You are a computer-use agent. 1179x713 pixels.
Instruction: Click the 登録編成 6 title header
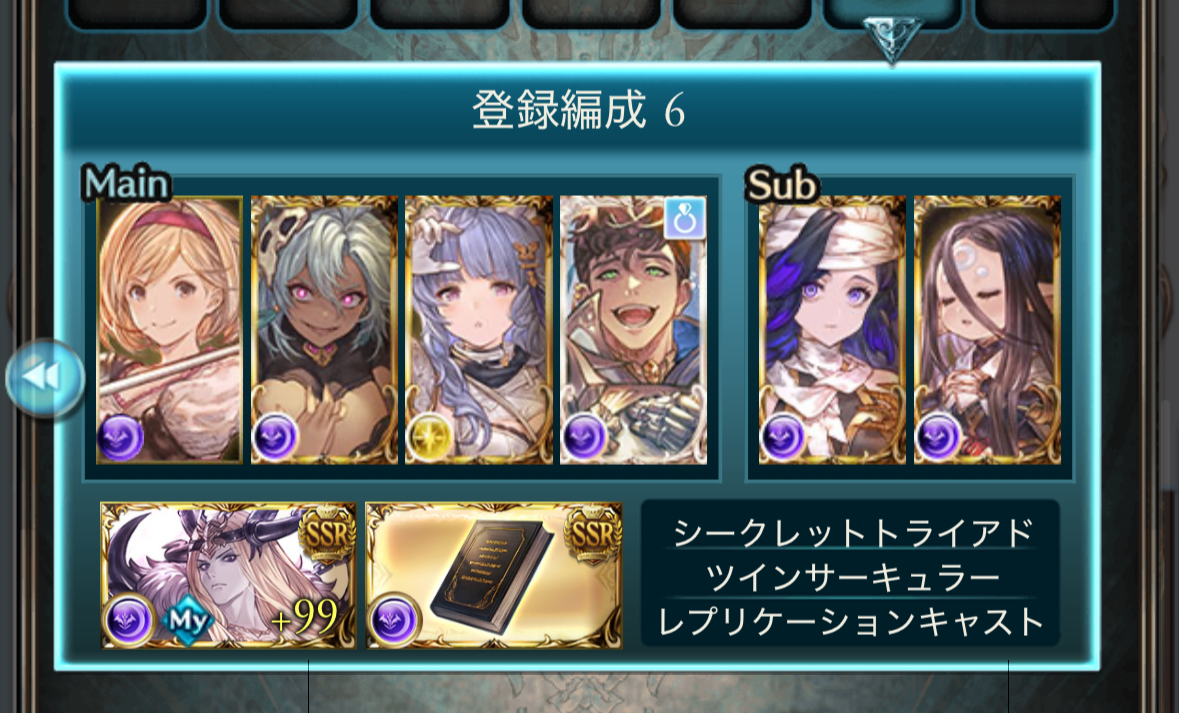point(578,110)
